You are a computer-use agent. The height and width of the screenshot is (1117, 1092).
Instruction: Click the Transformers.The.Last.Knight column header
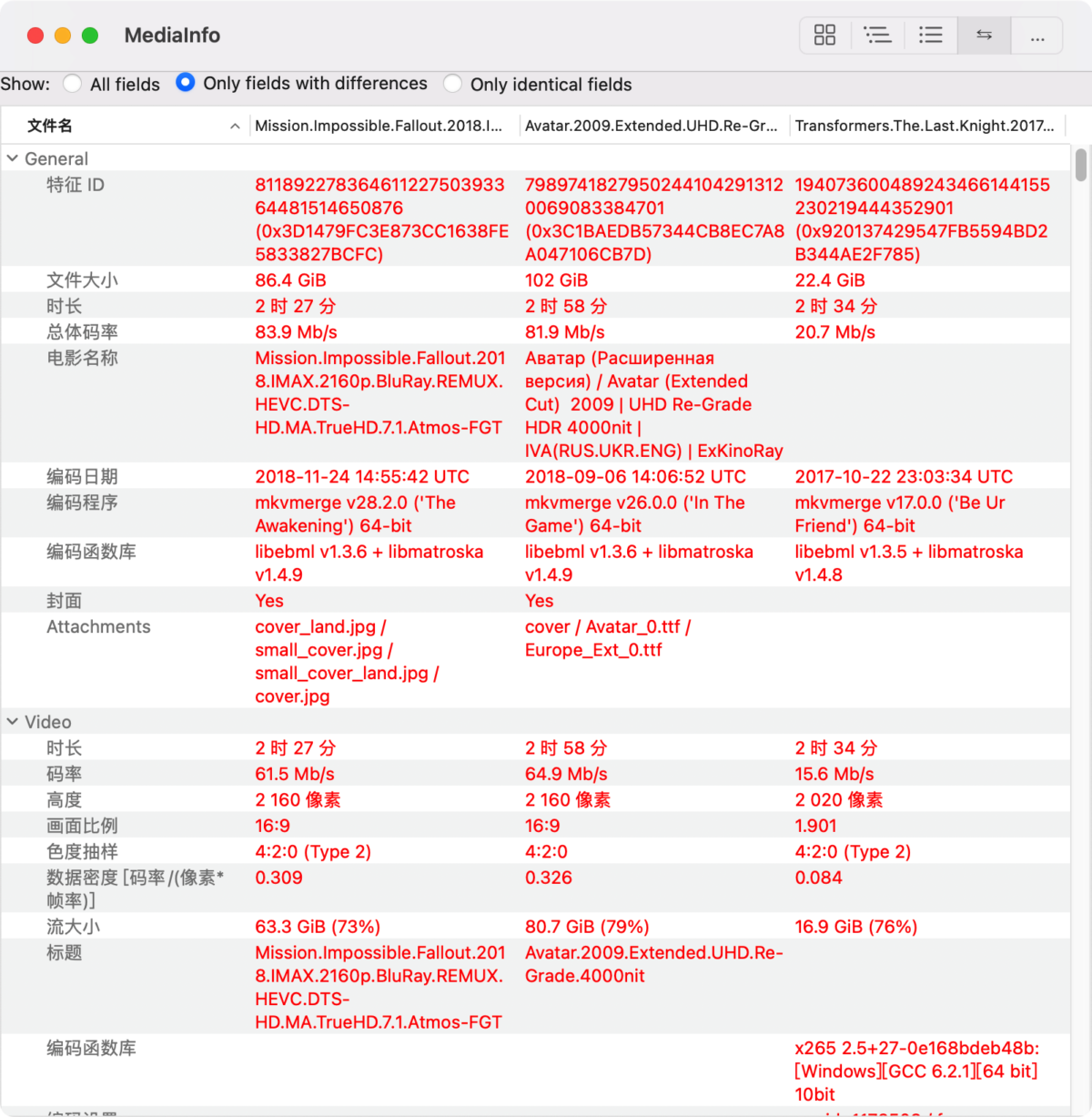(x=928, y=126)
